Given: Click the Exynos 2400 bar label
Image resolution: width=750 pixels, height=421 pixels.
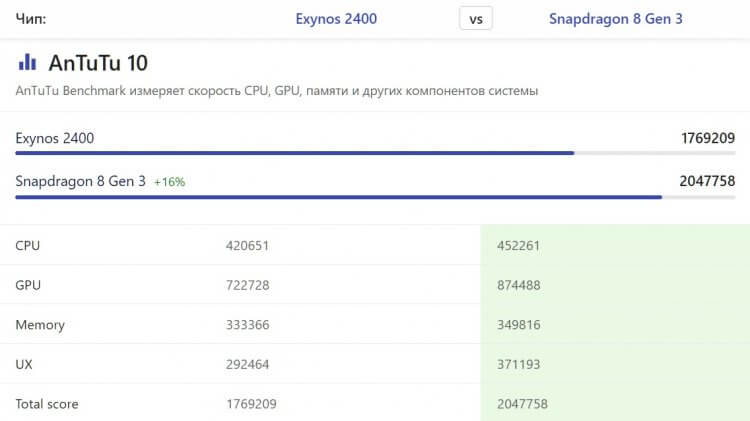Looking at the screenshot, I should (55, 138).
